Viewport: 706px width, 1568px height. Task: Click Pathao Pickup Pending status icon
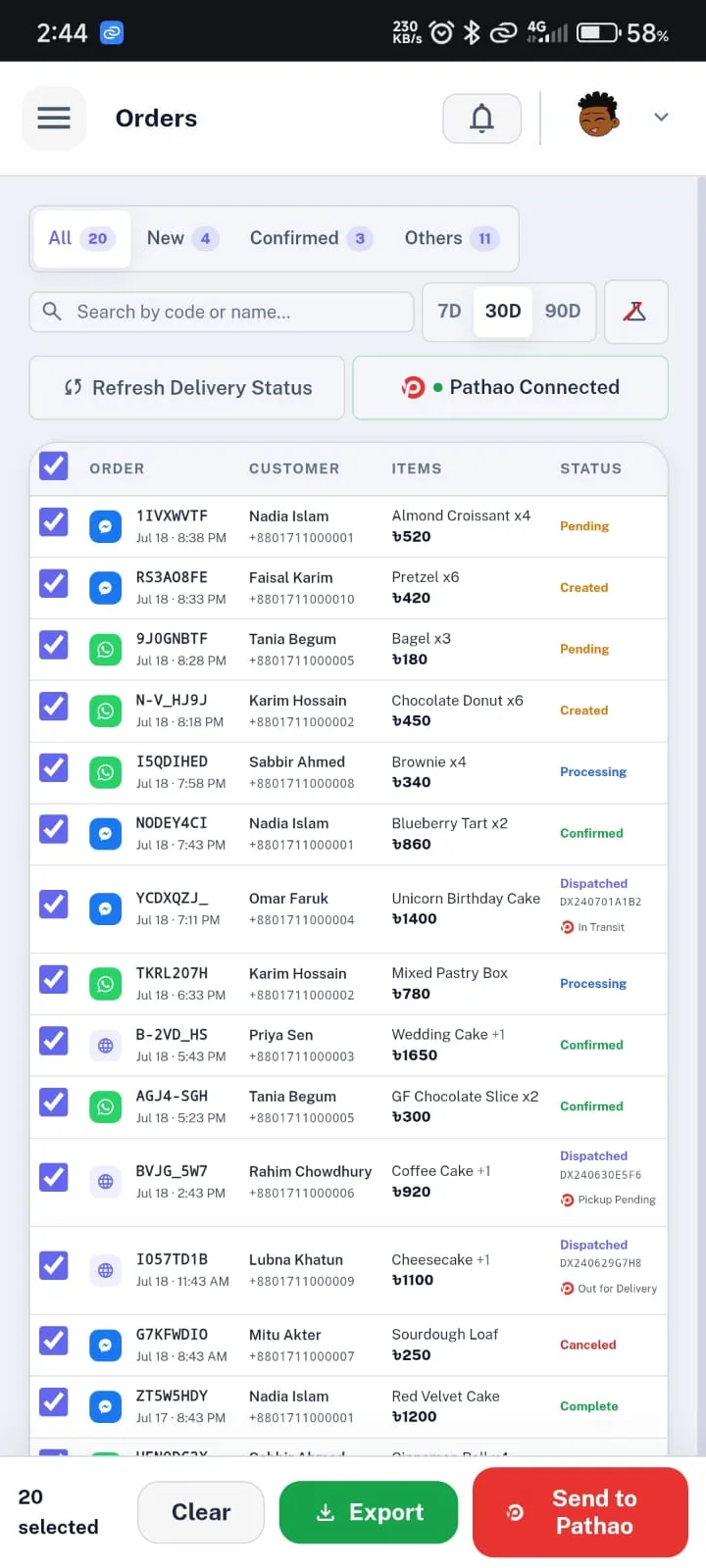pyautogui.click(x=567, y=1200)
